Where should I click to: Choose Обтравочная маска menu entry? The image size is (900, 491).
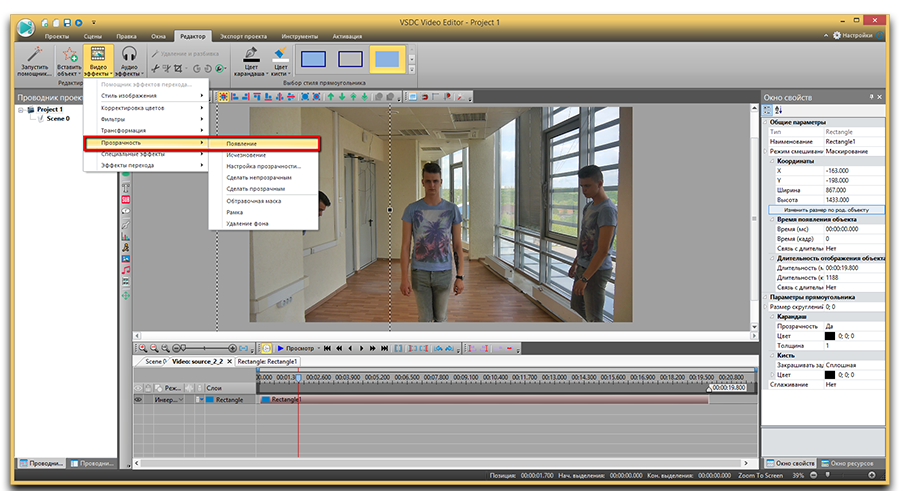[x=263, y=201]
